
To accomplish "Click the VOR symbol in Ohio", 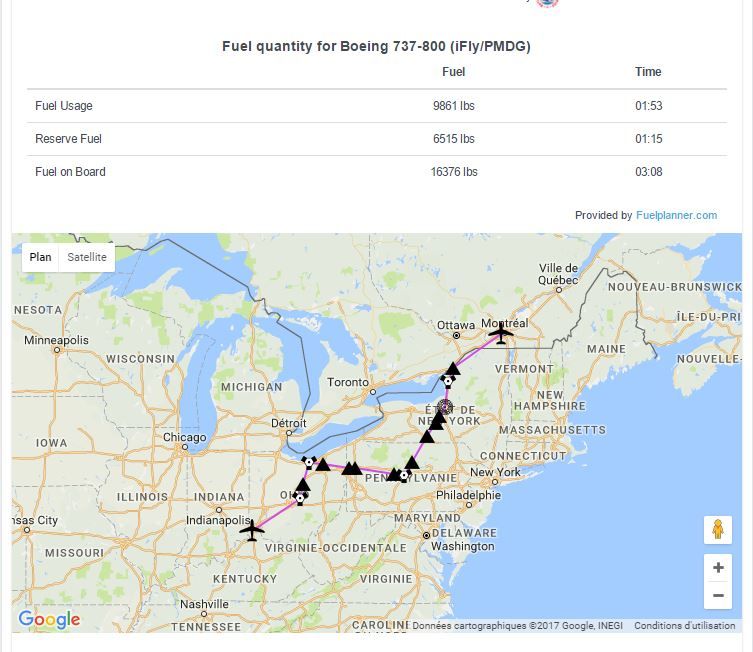I will [x=300, y=498].
